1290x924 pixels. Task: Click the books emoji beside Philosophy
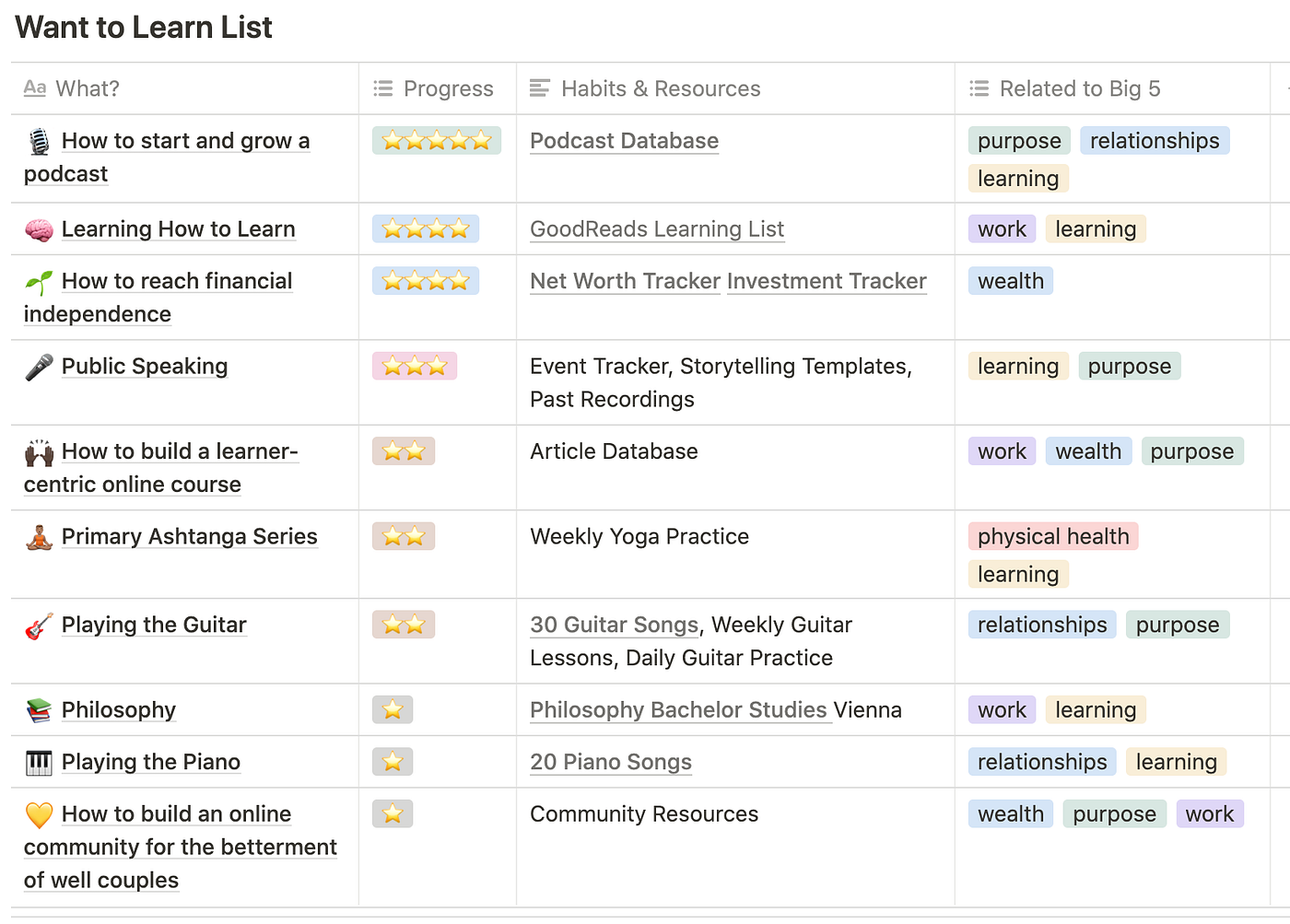click(x=39, y=709)
